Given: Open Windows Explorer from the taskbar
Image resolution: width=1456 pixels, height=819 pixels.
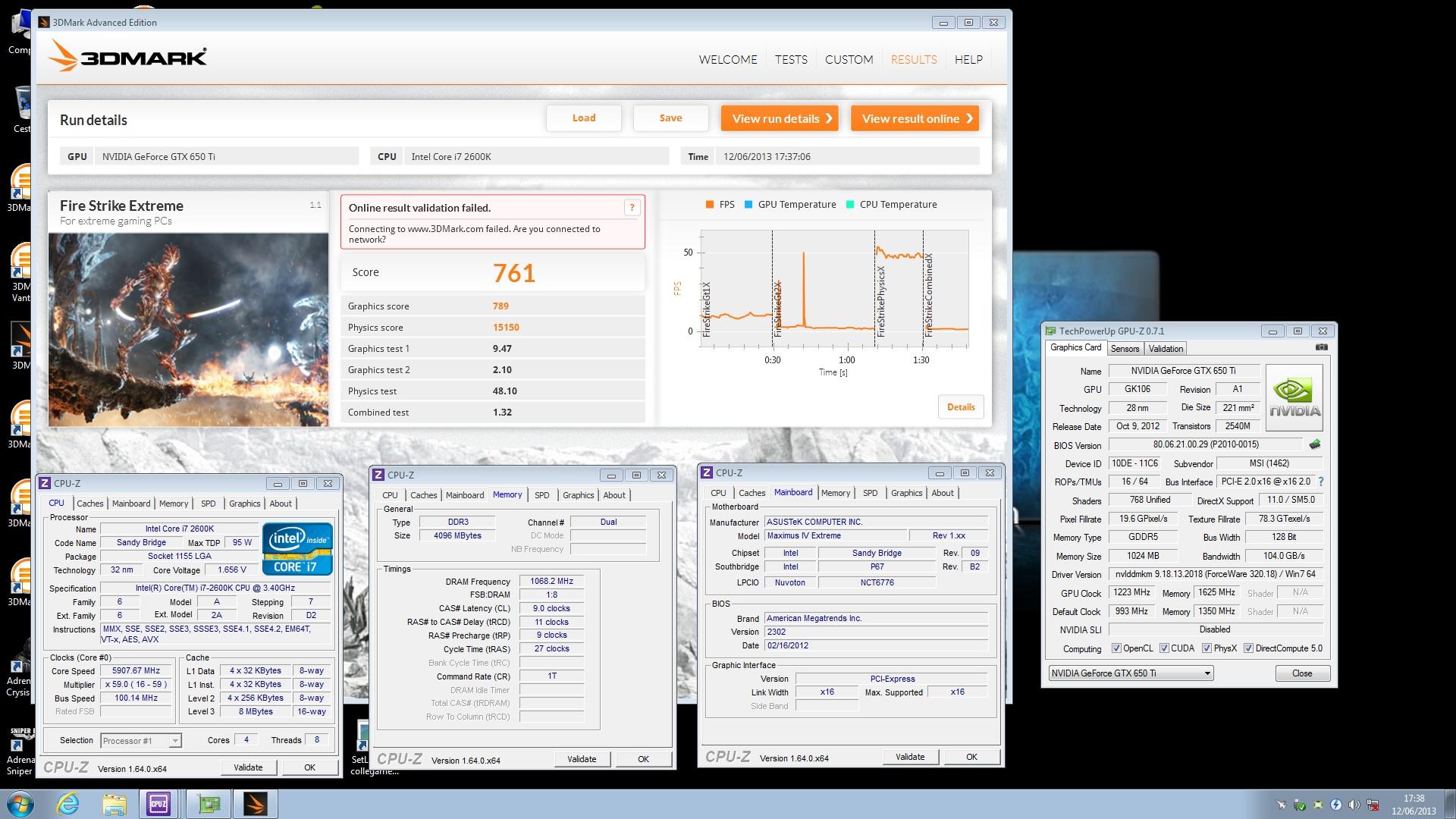Looking at the screenshot, I should pyautogui.click(x=114, y=804).
